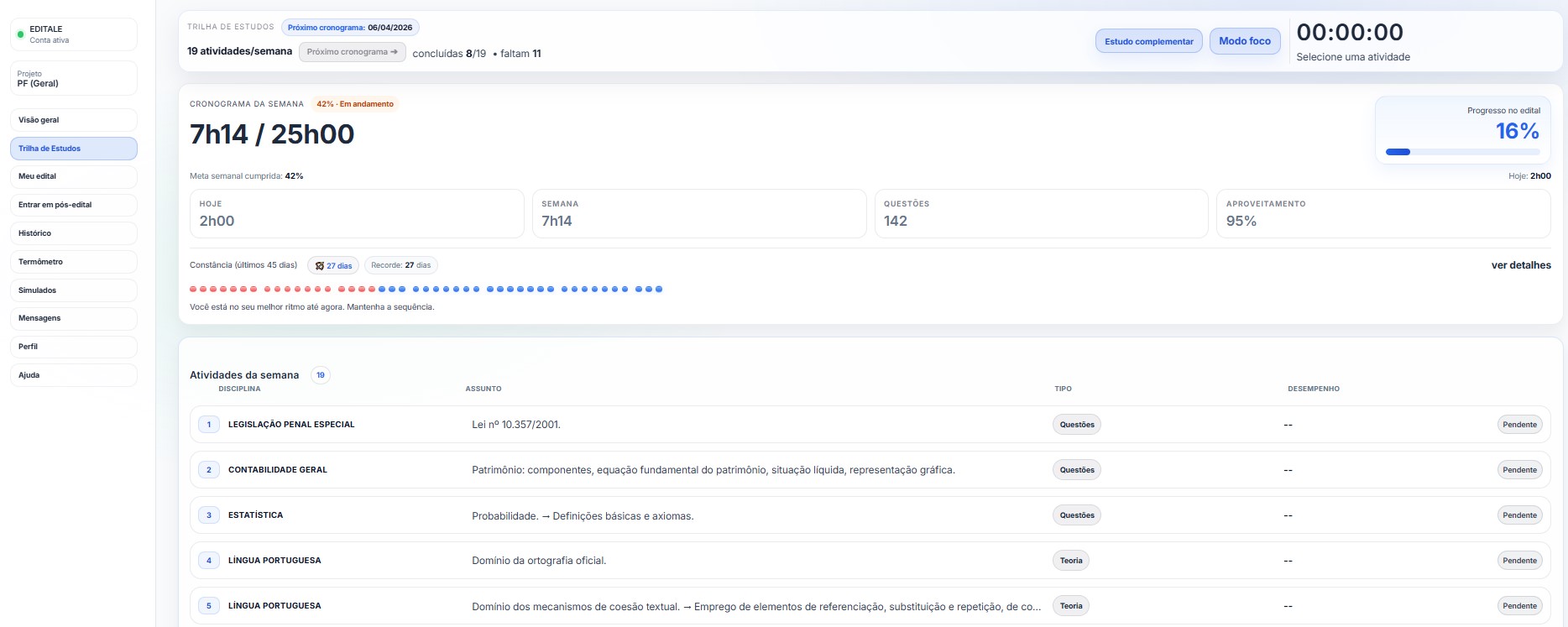The width and height of the screenshot is (1568, 627).
Task: Click the last blue dot in the constância streak
Action: pos(659,290)
